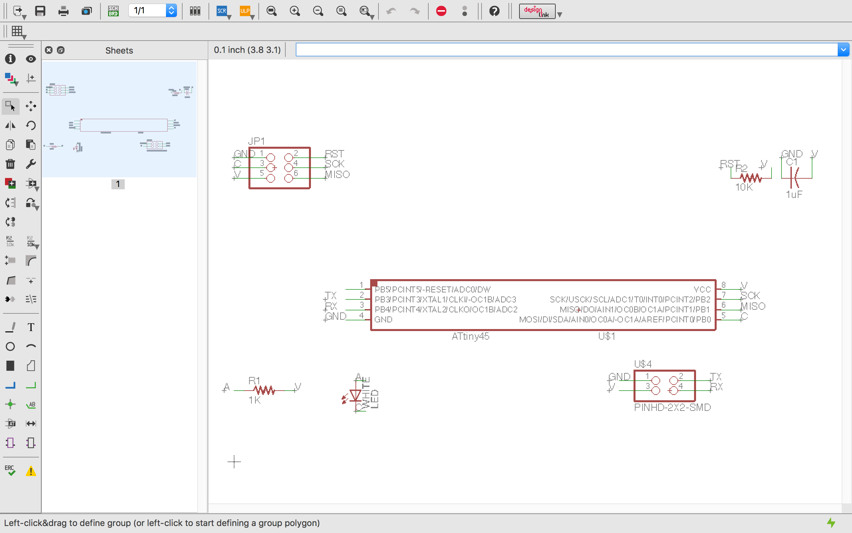Select the Polygon tool
The width and height of the screenshot is (852, 533).
31,366
